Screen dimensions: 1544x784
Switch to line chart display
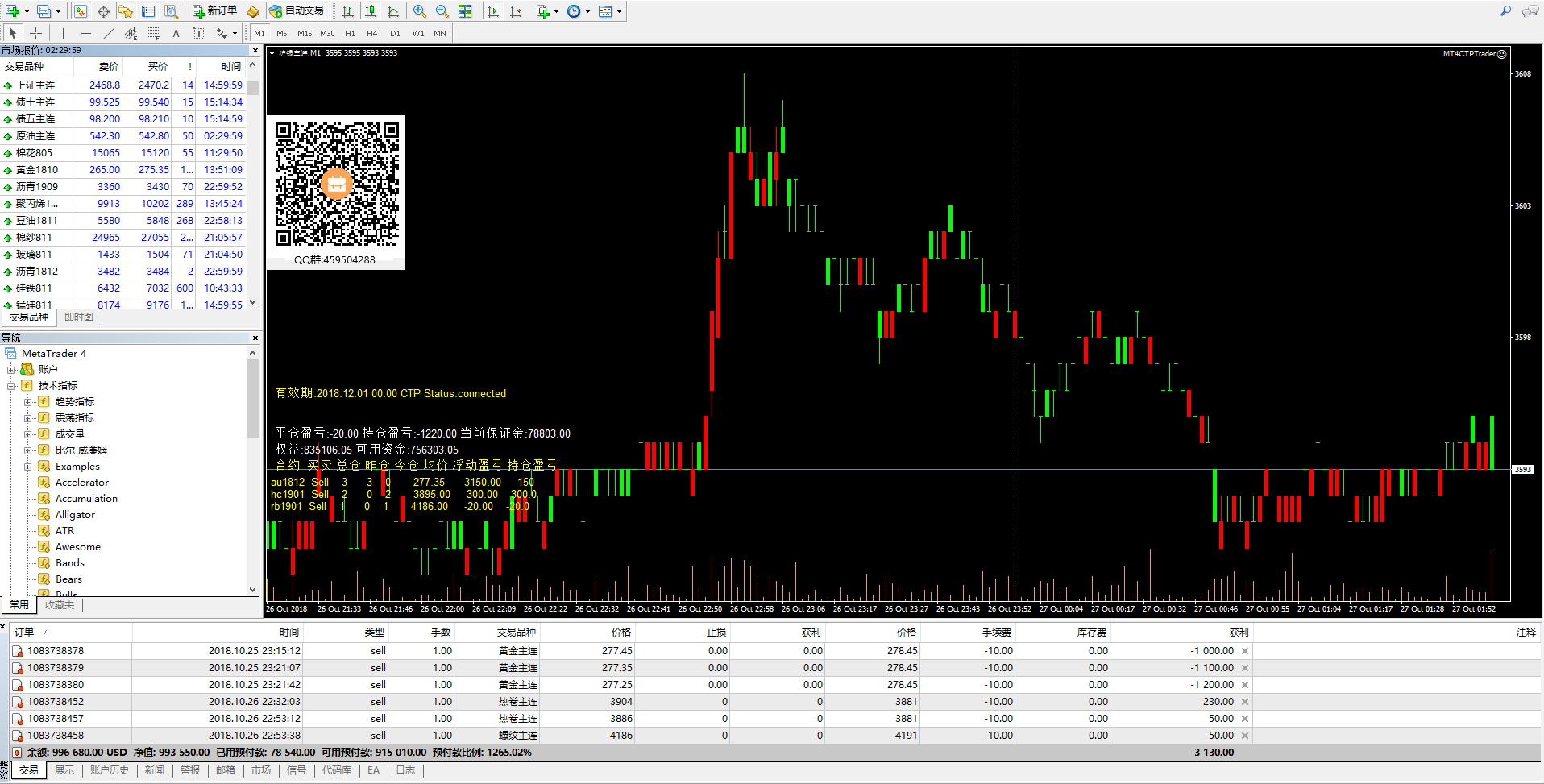point(392,11)
